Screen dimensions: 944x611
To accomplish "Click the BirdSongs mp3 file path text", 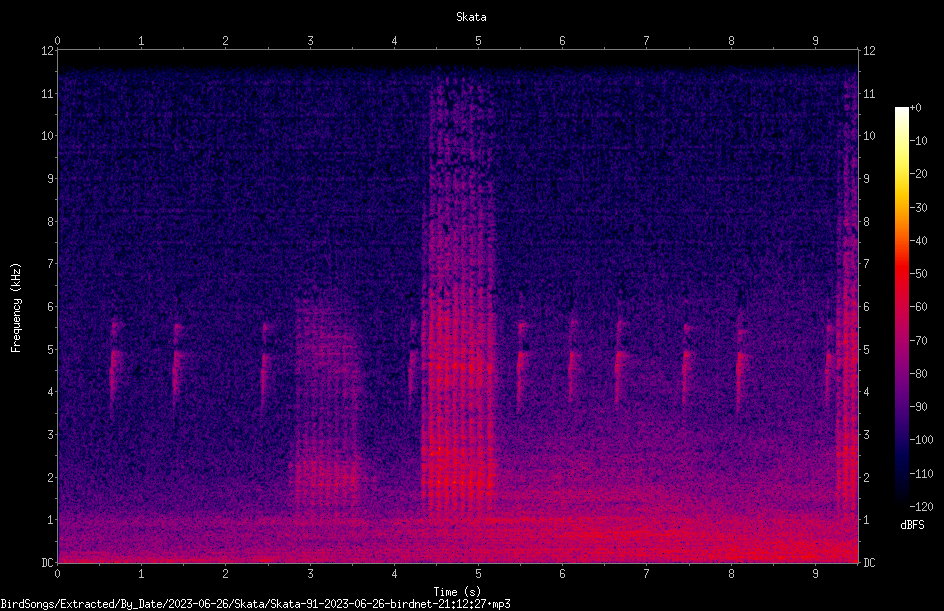I will [255, 604].
